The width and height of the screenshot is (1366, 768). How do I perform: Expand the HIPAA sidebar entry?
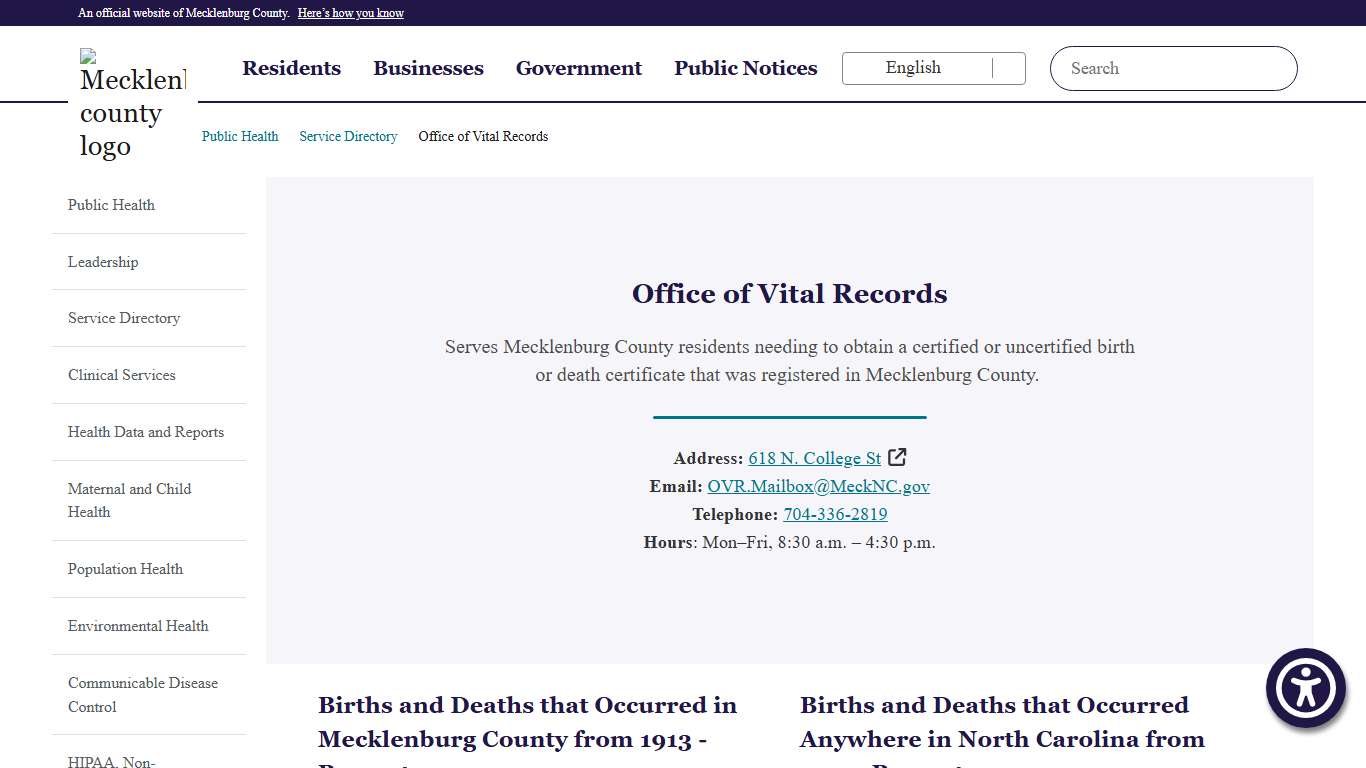pyautogui.click(x=110, y=761)
